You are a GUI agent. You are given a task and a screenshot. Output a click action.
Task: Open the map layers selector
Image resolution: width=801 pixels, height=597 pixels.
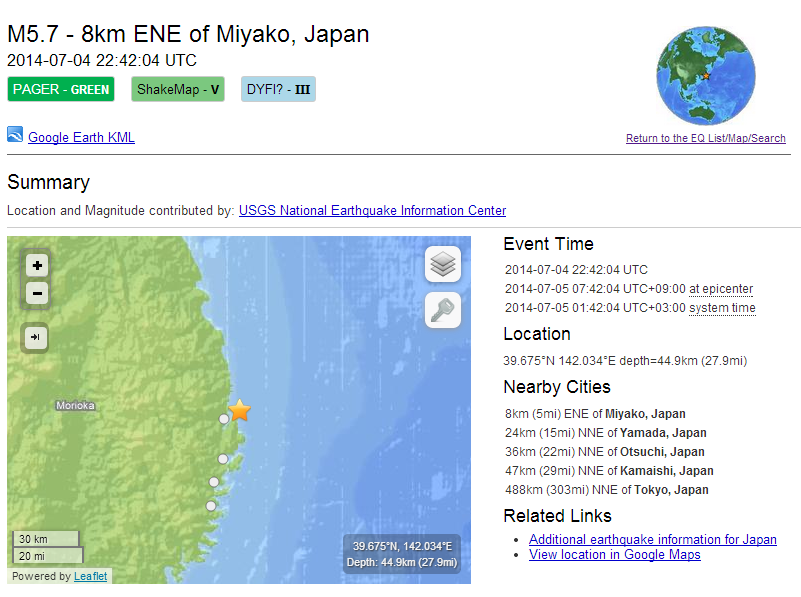pos(443,265)
